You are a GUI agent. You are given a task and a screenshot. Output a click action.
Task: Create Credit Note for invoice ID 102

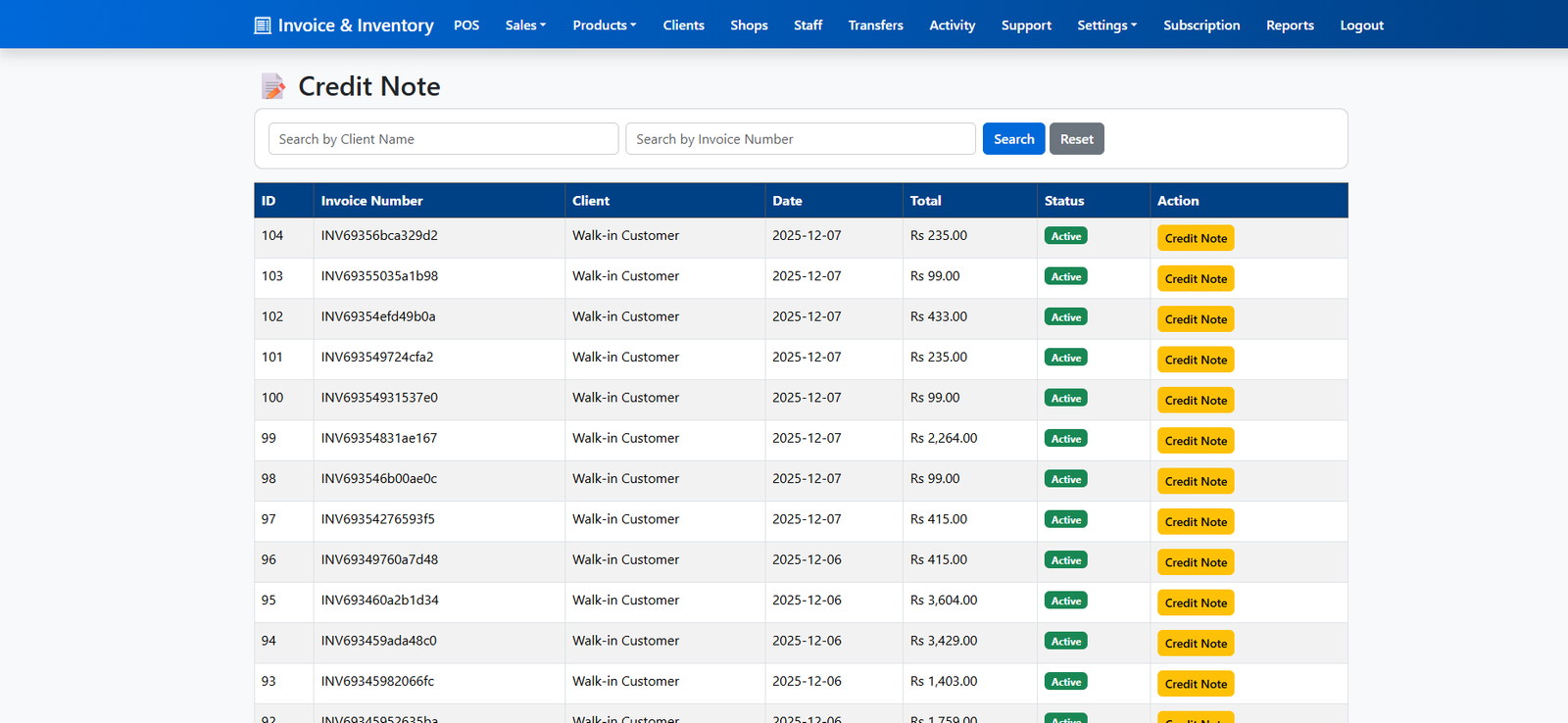coord(1196,319)
